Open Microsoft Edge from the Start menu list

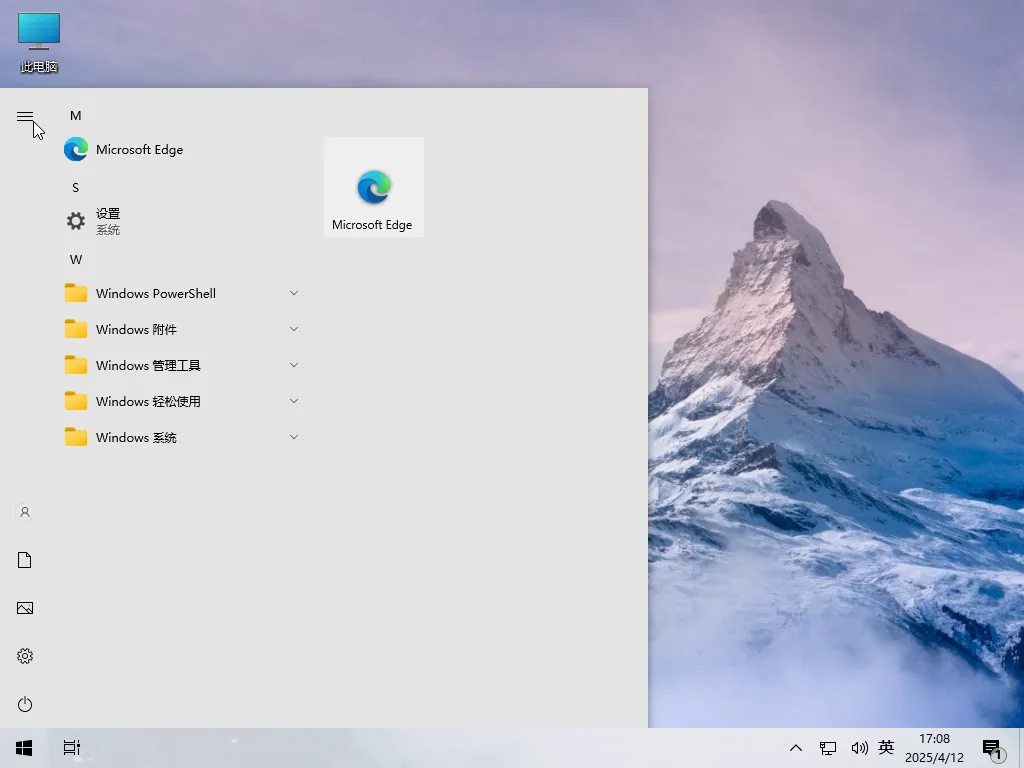click(x=139, y=149)
